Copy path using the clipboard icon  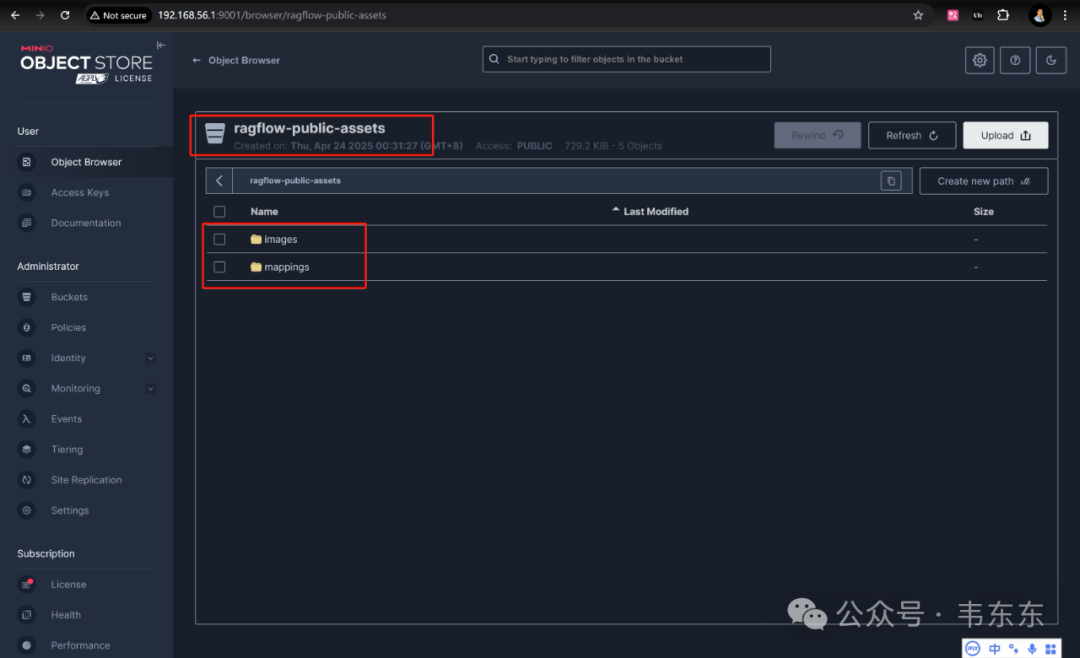(890, 181)
